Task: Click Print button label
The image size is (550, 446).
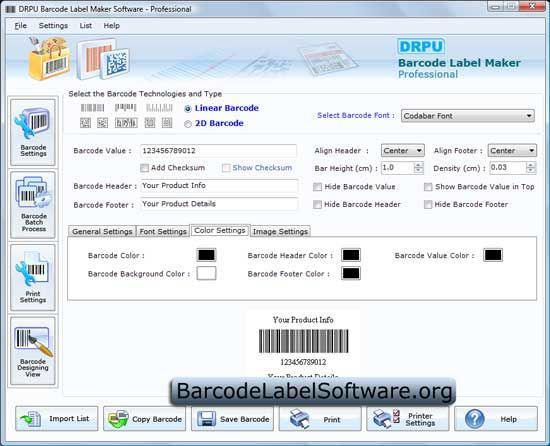Action: [x=331, y=419]
